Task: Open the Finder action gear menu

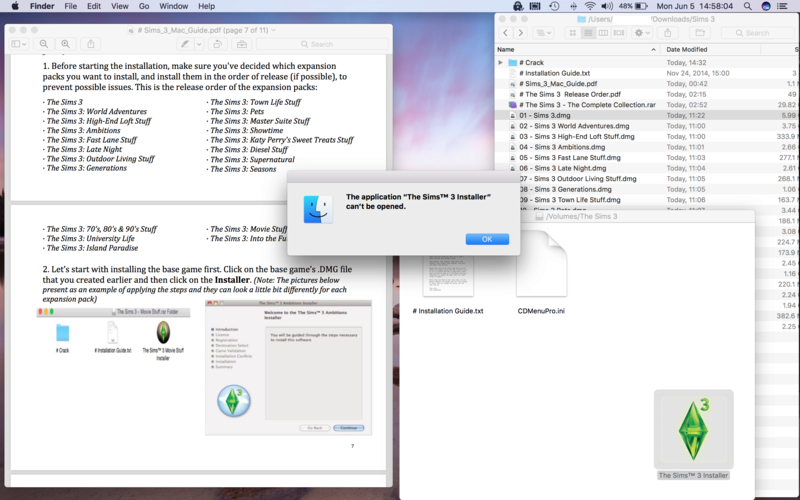Action: tap(642, 33)
